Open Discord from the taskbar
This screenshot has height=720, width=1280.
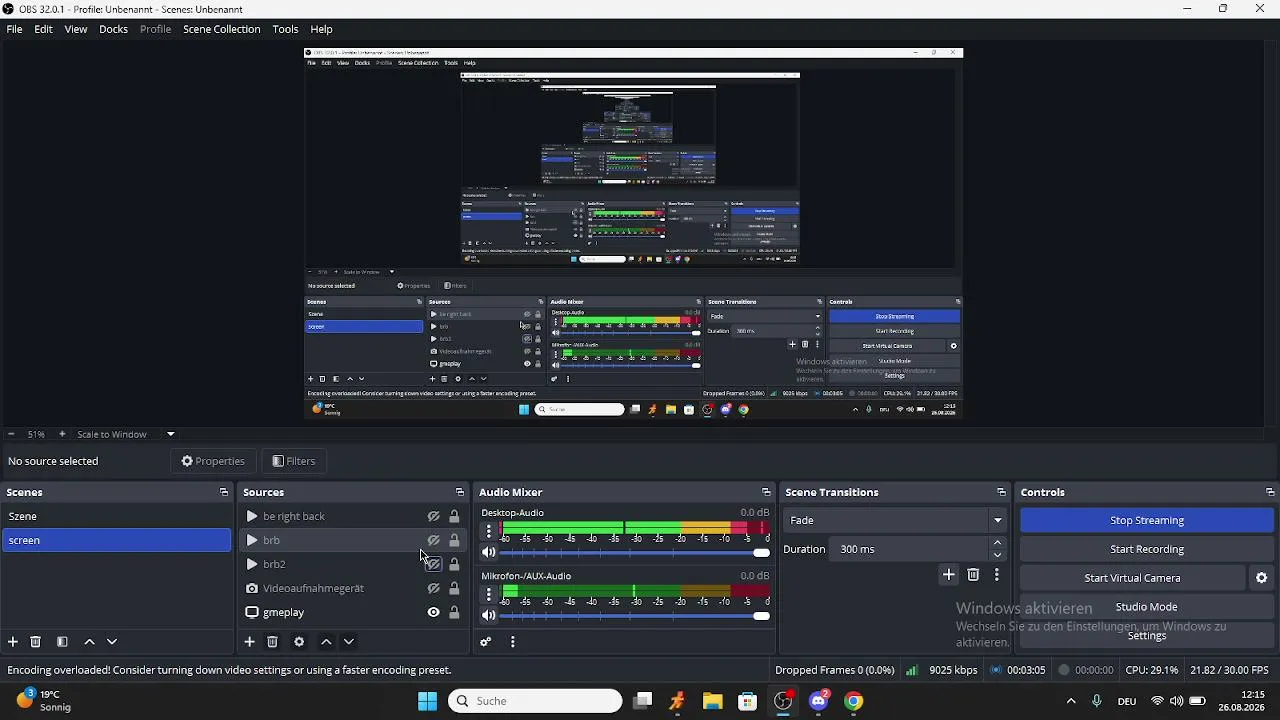click(819, 701)
